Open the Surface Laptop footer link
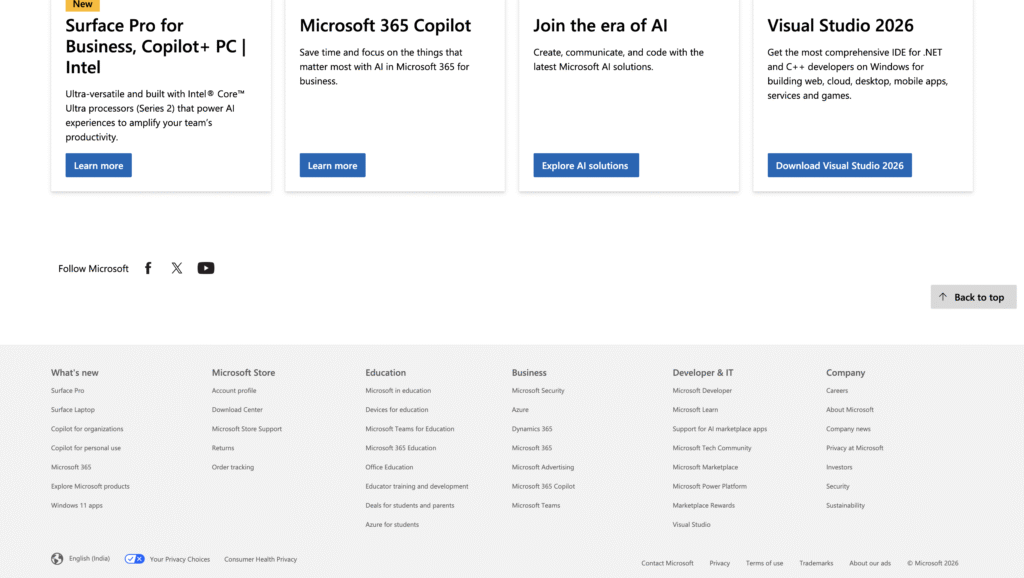The height and width of the screenshot is (578, 1024). 73,410
